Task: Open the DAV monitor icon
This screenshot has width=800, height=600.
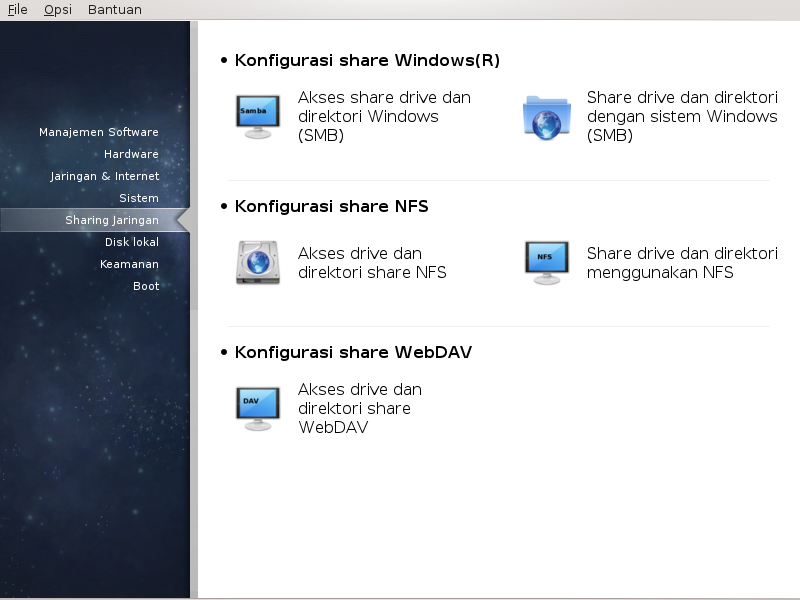Action: [258, 409]
